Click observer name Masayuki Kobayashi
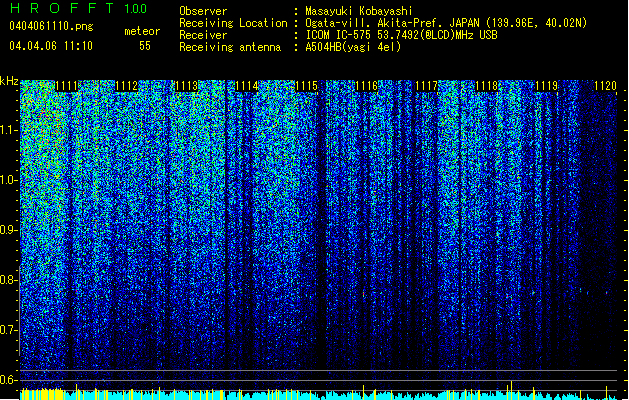The image size is (629, 400). 359,11
